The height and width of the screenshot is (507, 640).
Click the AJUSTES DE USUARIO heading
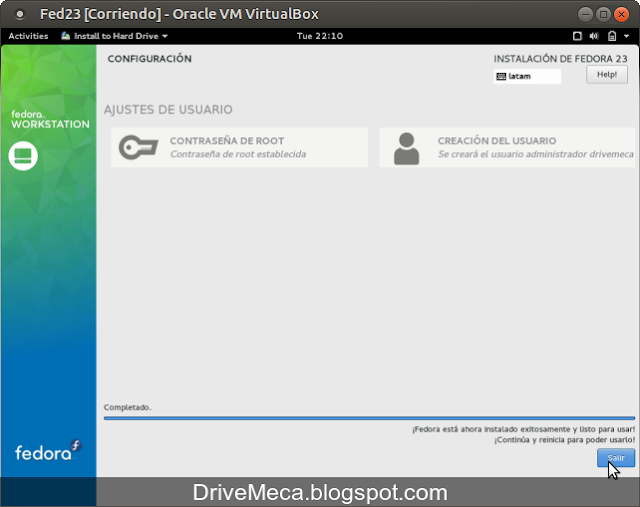coord(168,109)
